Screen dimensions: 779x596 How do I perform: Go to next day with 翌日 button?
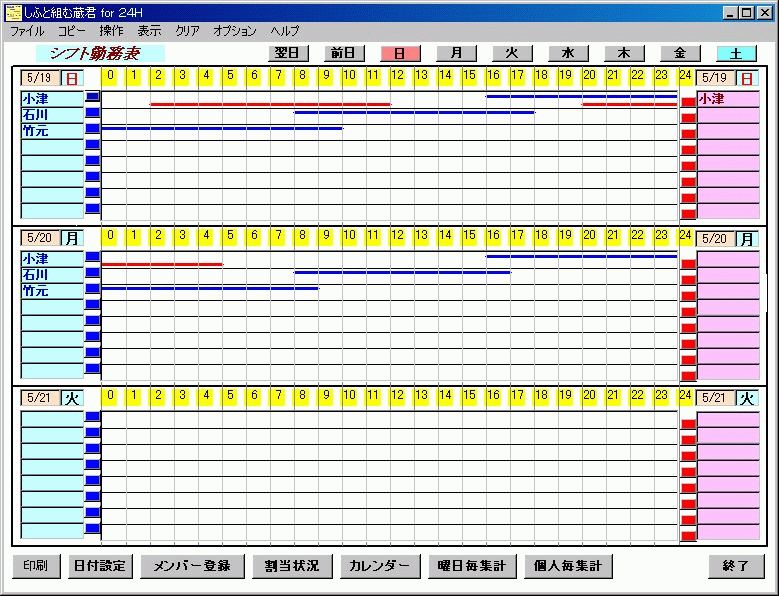click(x=289, y=53)
